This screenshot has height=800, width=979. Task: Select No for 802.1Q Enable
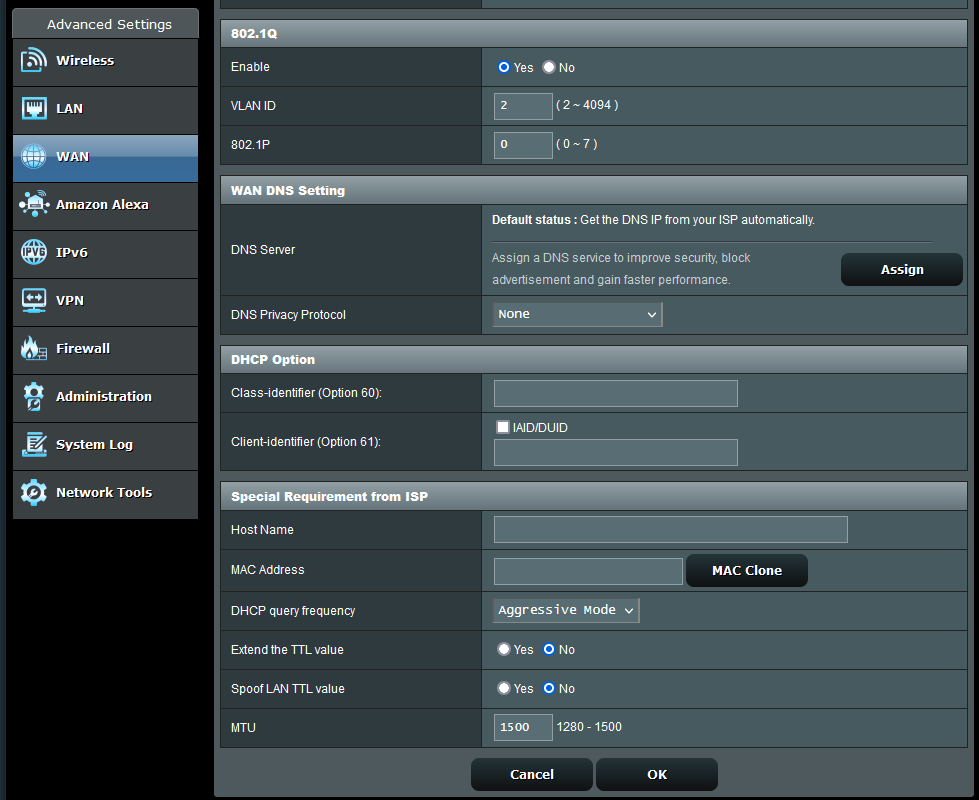coord(549,68)
